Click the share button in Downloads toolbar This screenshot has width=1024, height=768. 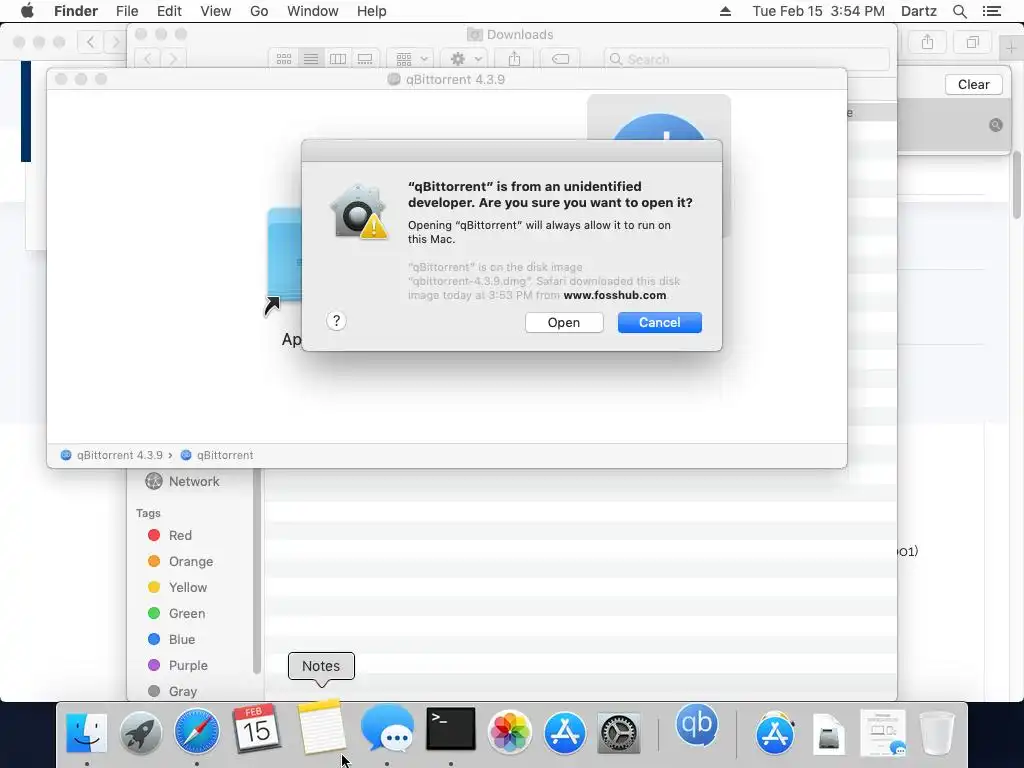pyautogui.click(x=515, y=59)
